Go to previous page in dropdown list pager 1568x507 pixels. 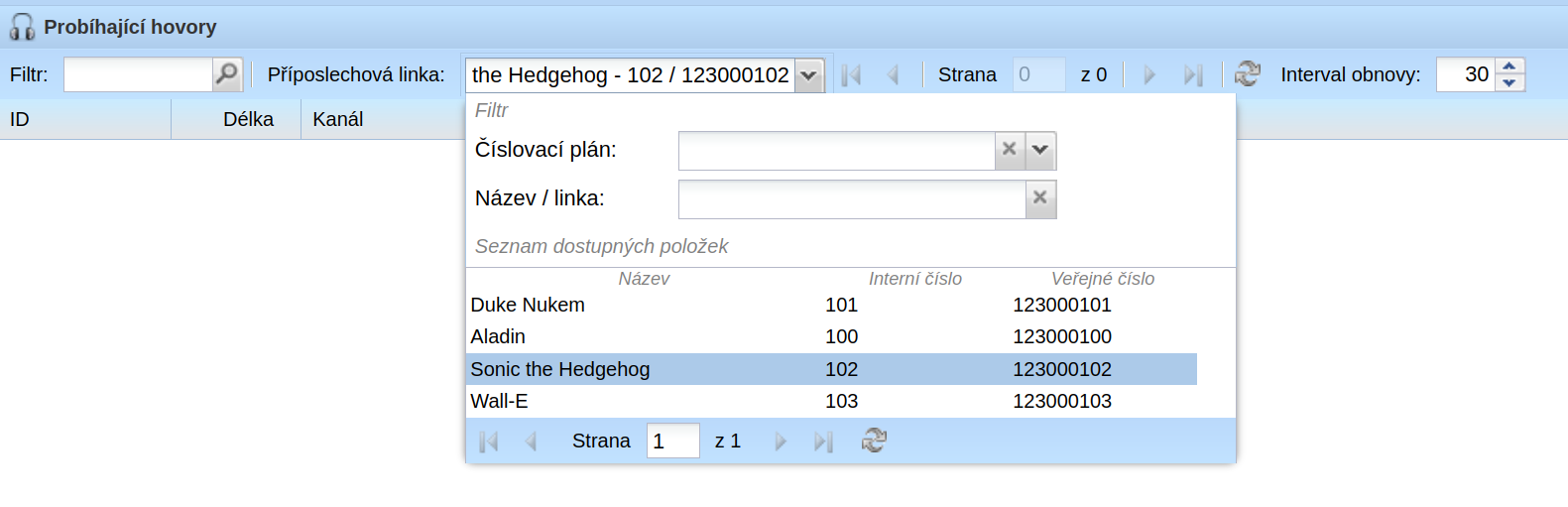[x=531, y=442]
